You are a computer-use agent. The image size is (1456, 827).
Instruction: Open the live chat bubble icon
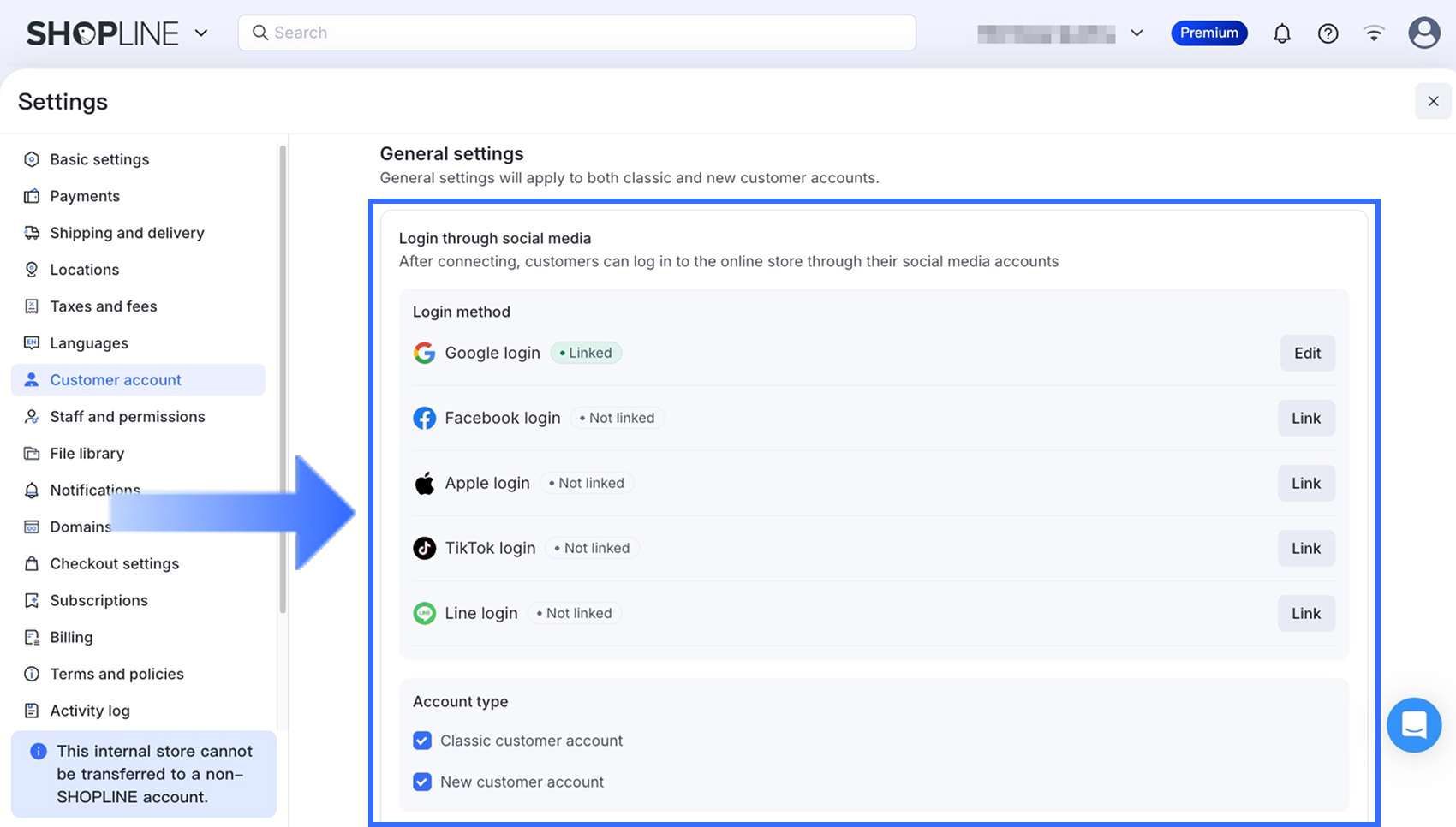point(1414,725)
